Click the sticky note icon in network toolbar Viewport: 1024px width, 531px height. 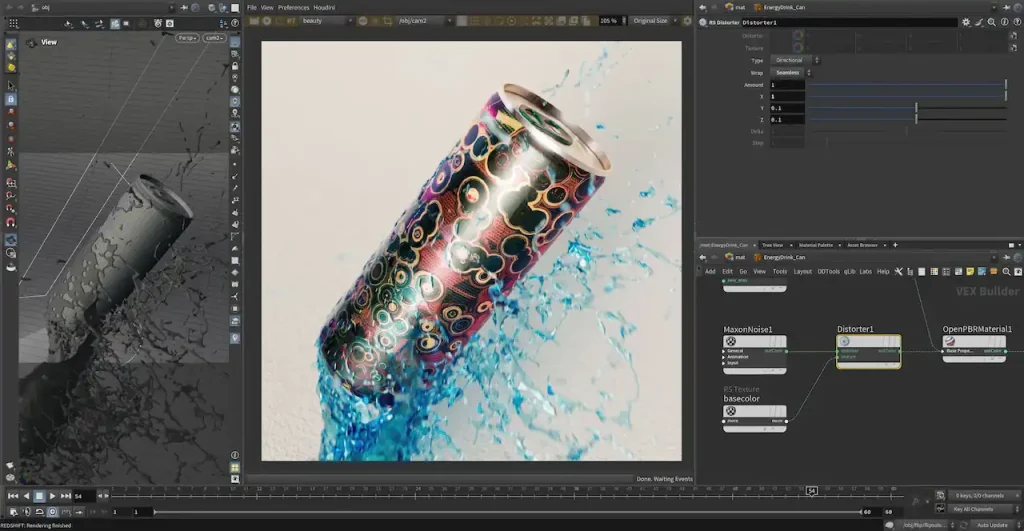[970, 272]
